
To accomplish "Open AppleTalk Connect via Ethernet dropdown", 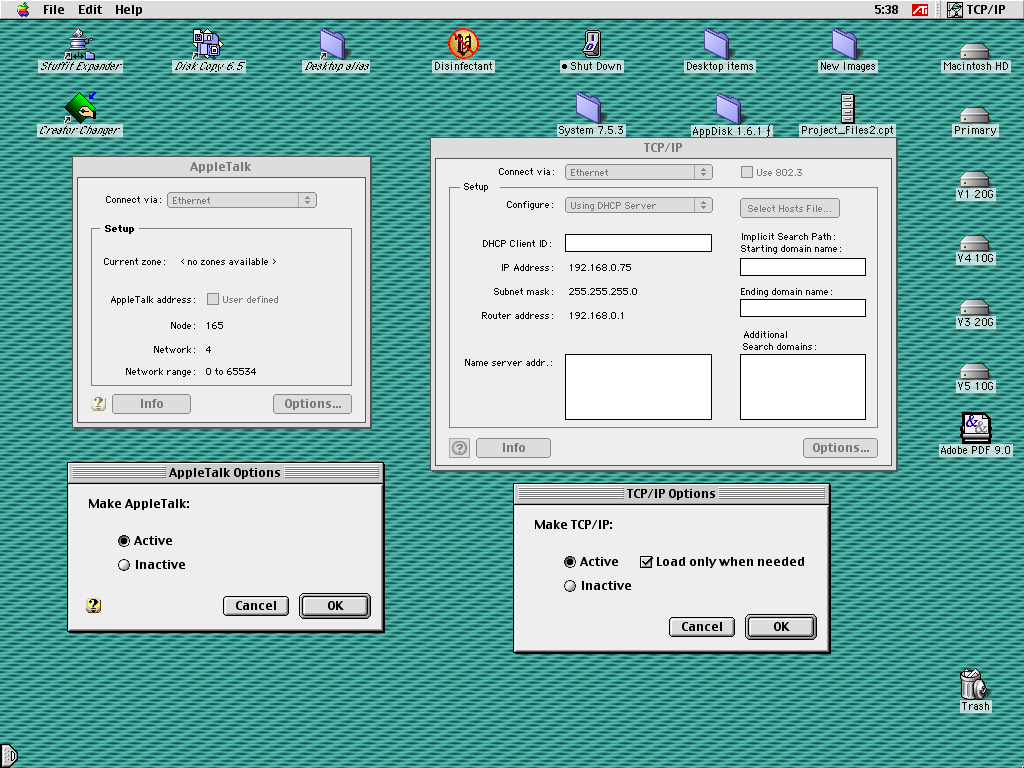I will [241, 200].
